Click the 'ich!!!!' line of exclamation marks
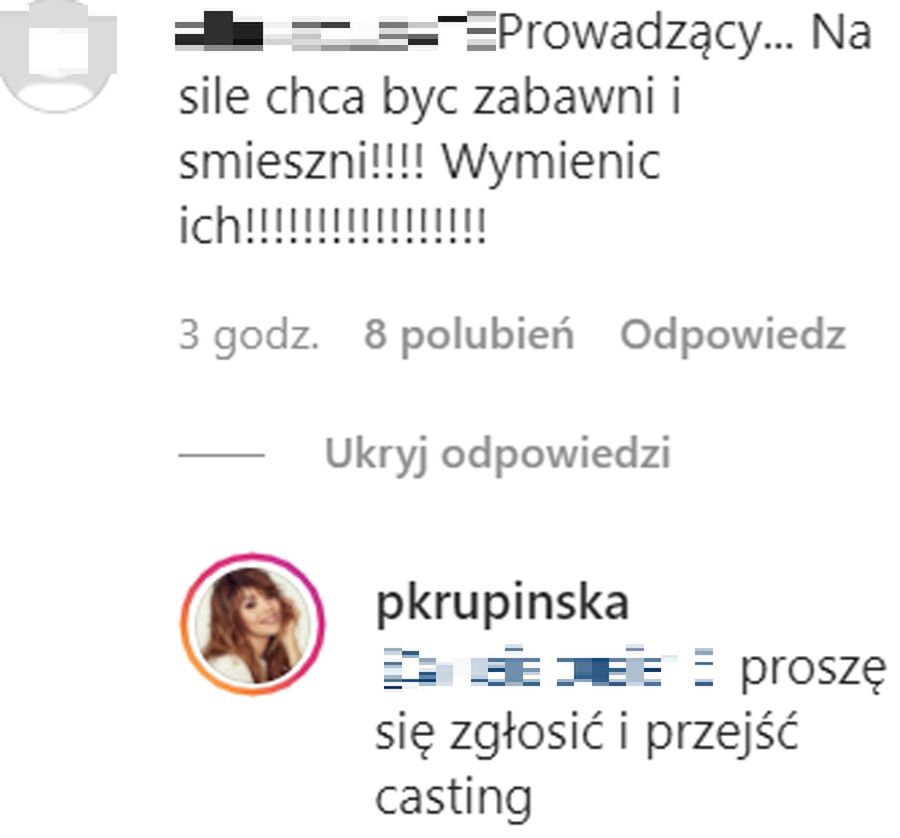 (x=332, y=226)
